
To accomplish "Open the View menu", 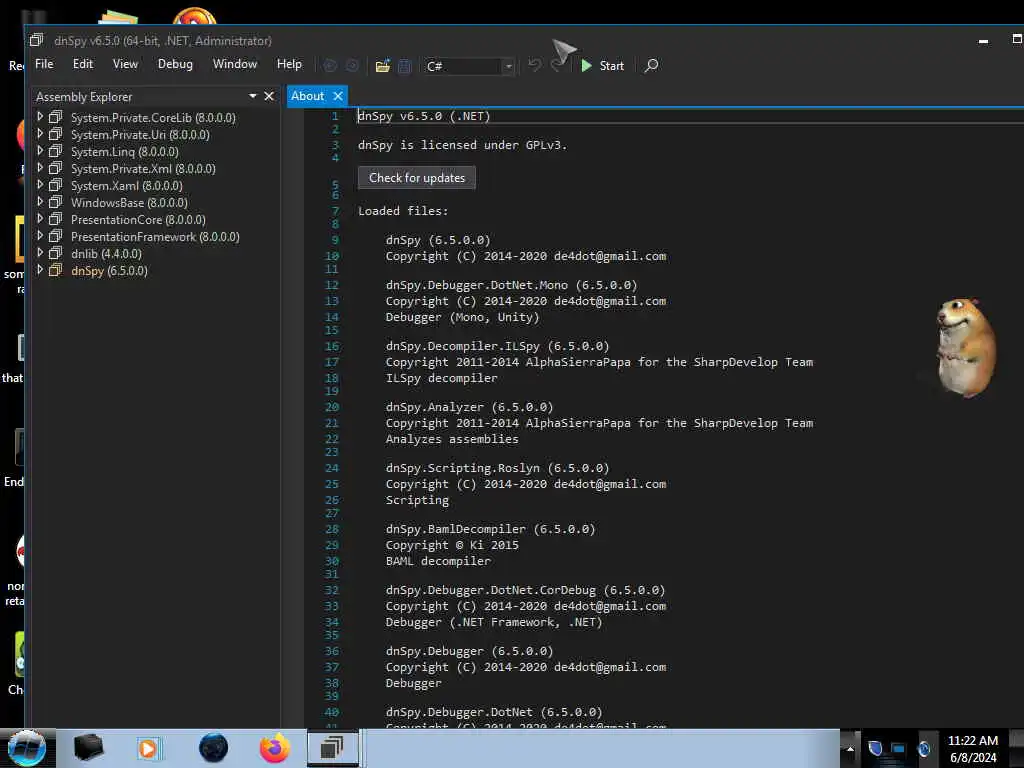I will [125, 64].
